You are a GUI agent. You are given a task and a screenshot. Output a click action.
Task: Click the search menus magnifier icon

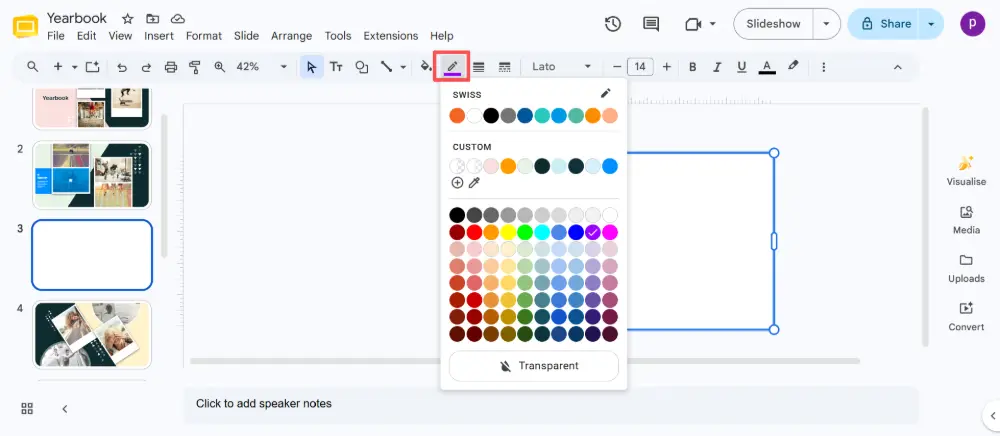(x=33, y=66)
